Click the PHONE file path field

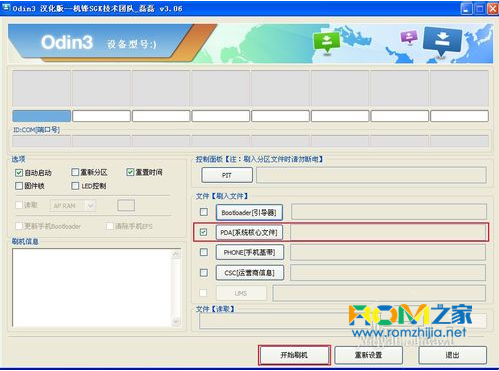388,253
